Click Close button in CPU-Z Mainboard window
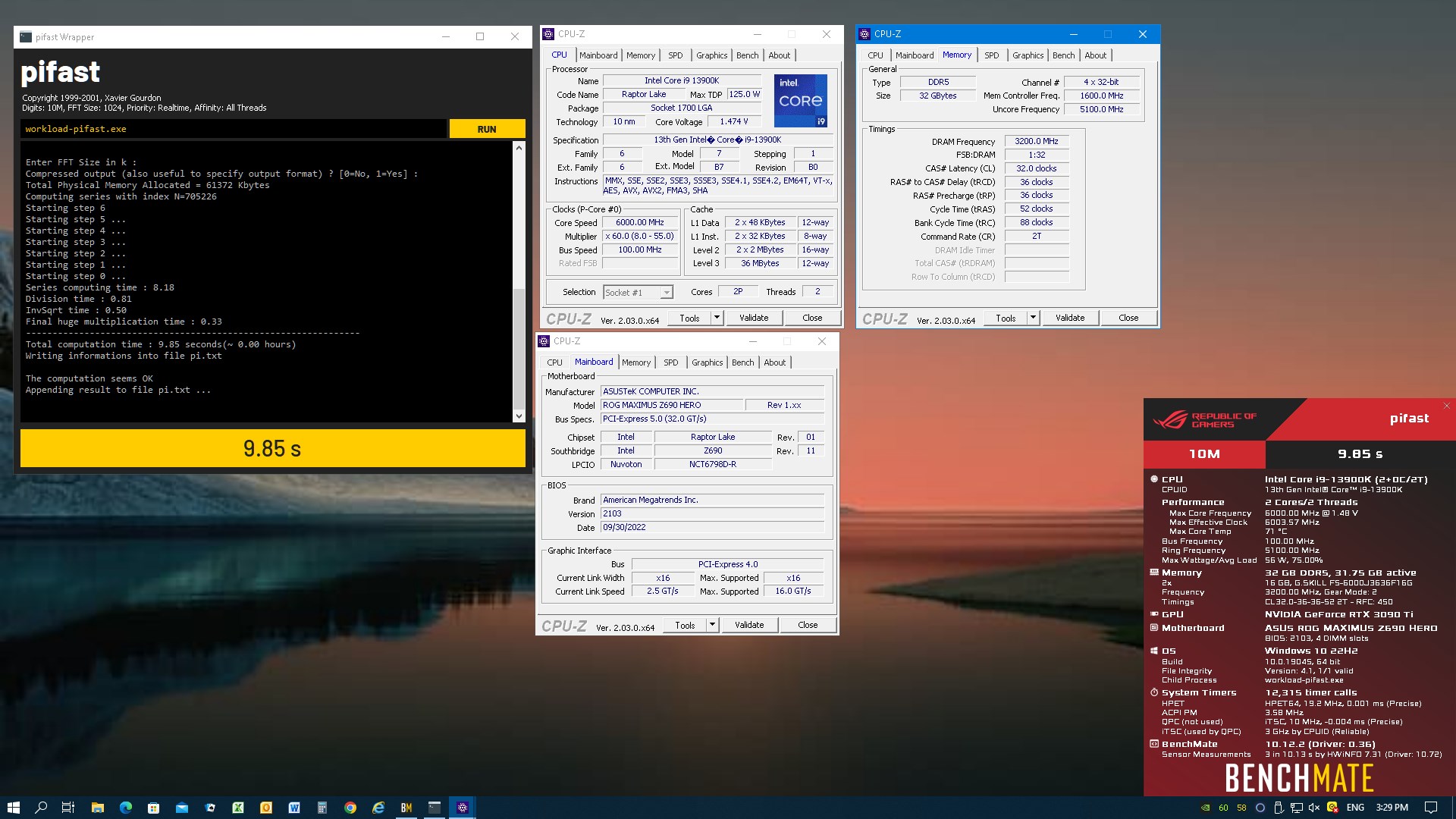This screenshot has height=819, width=1456. (x=808, y=625)
